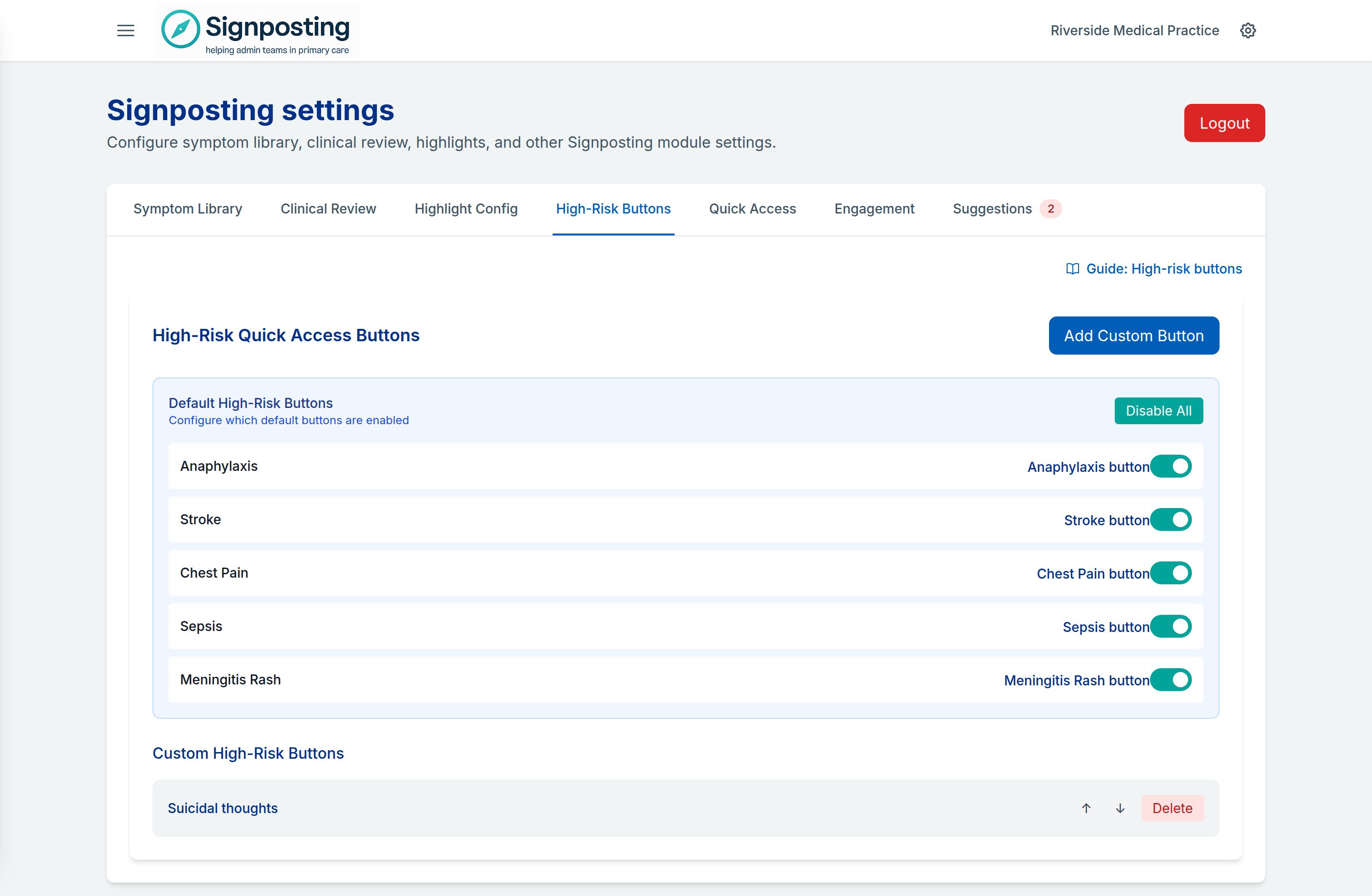The height and width of the screenshot is (896, 1372).
Task: Click the book icon beside Guide link
Action: [x=1072, y=269]
